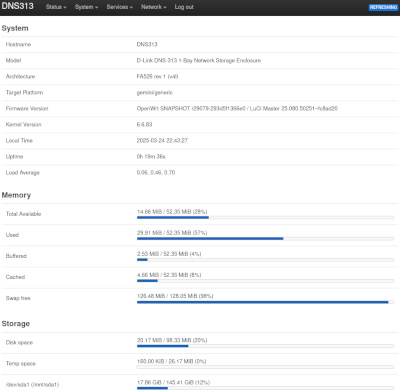Click the Kernel Version label

coord(23,124)
